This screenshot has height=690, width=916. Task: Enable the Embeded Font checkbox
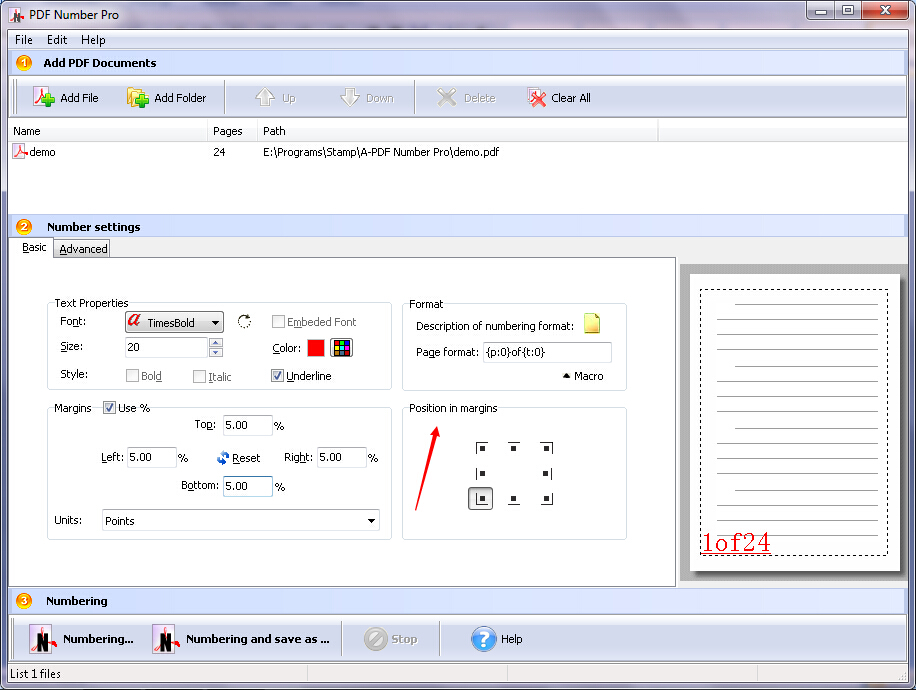coord(278,322)
